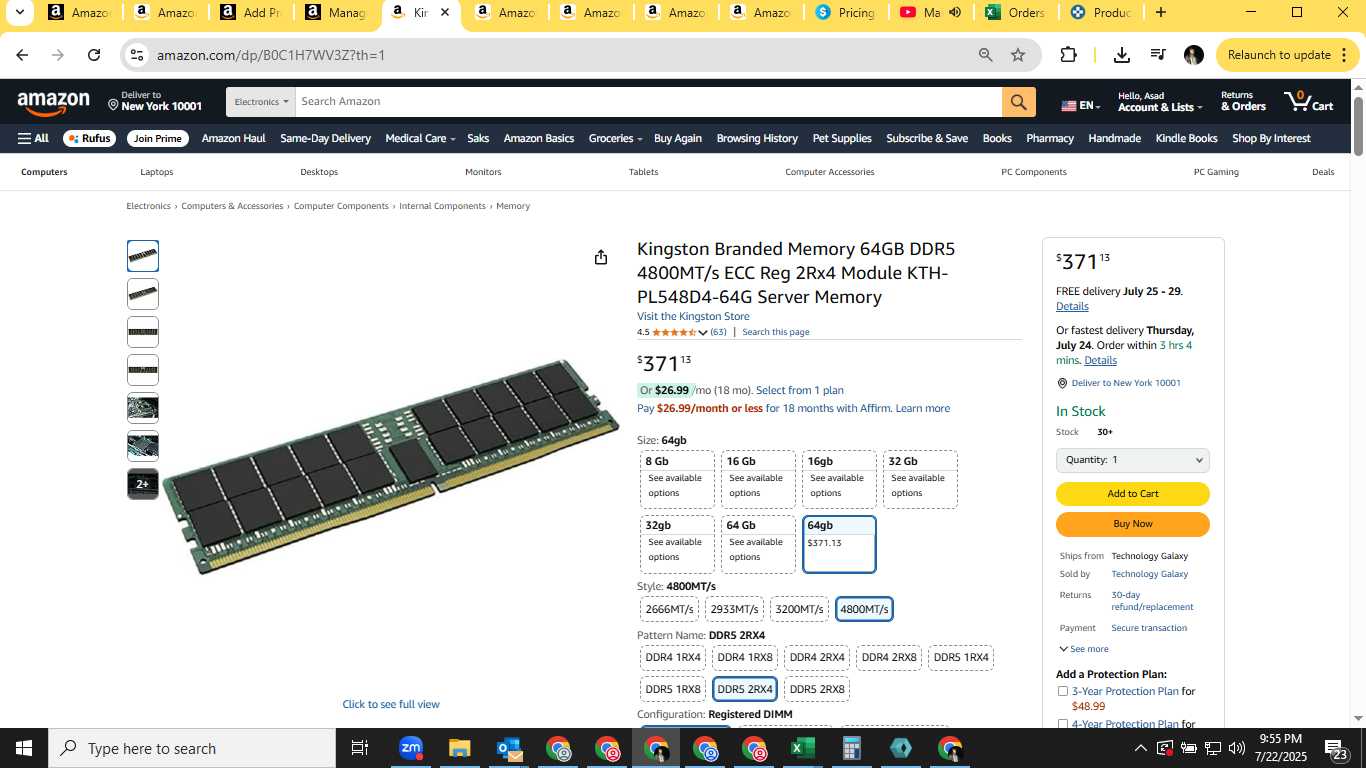Select DDR4 1RX4 pattern
This screenshot has width=1366, height=768.
673,657
